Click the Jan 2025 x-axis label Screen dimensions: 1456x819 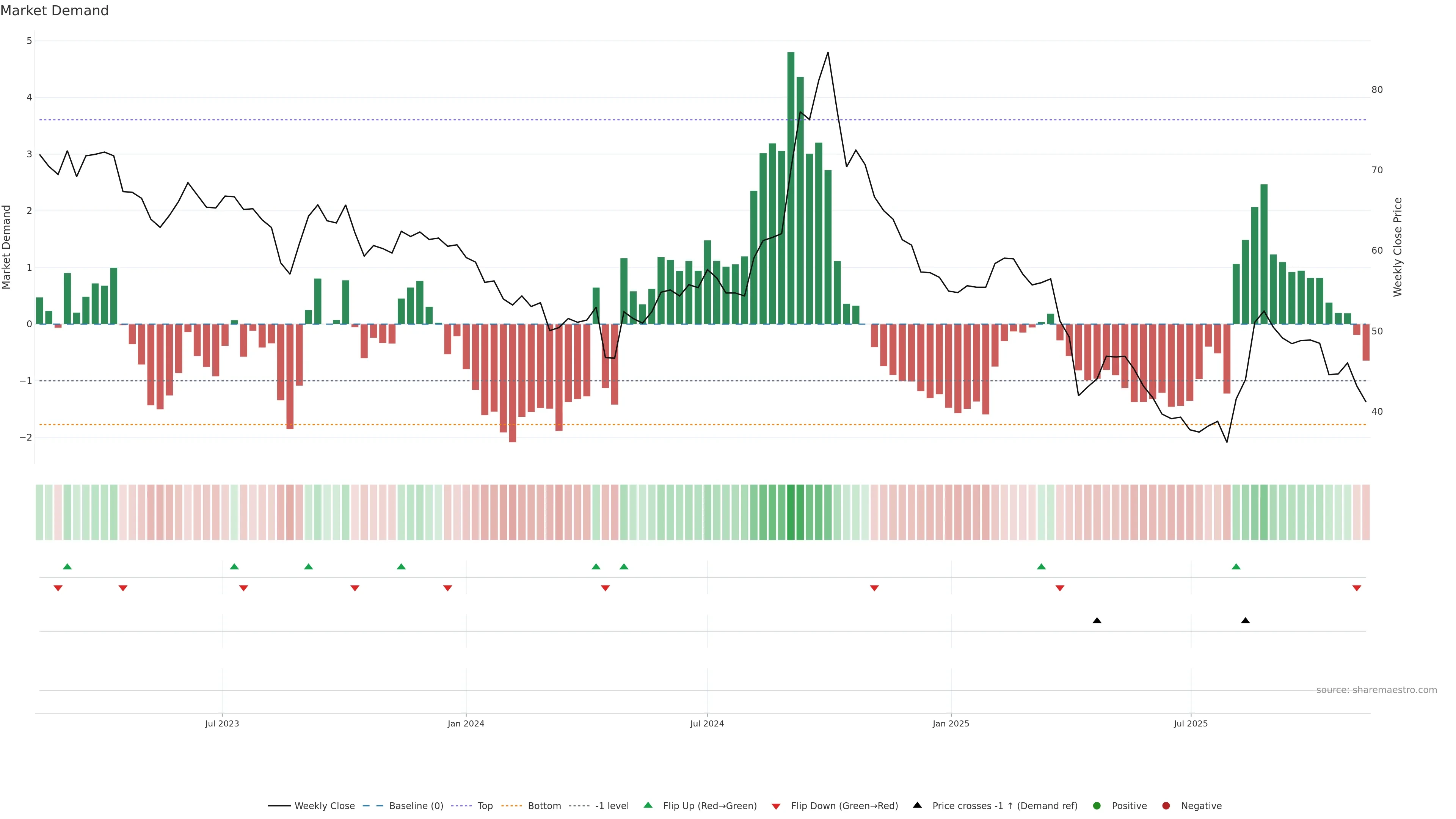click(x=951, y=723)
